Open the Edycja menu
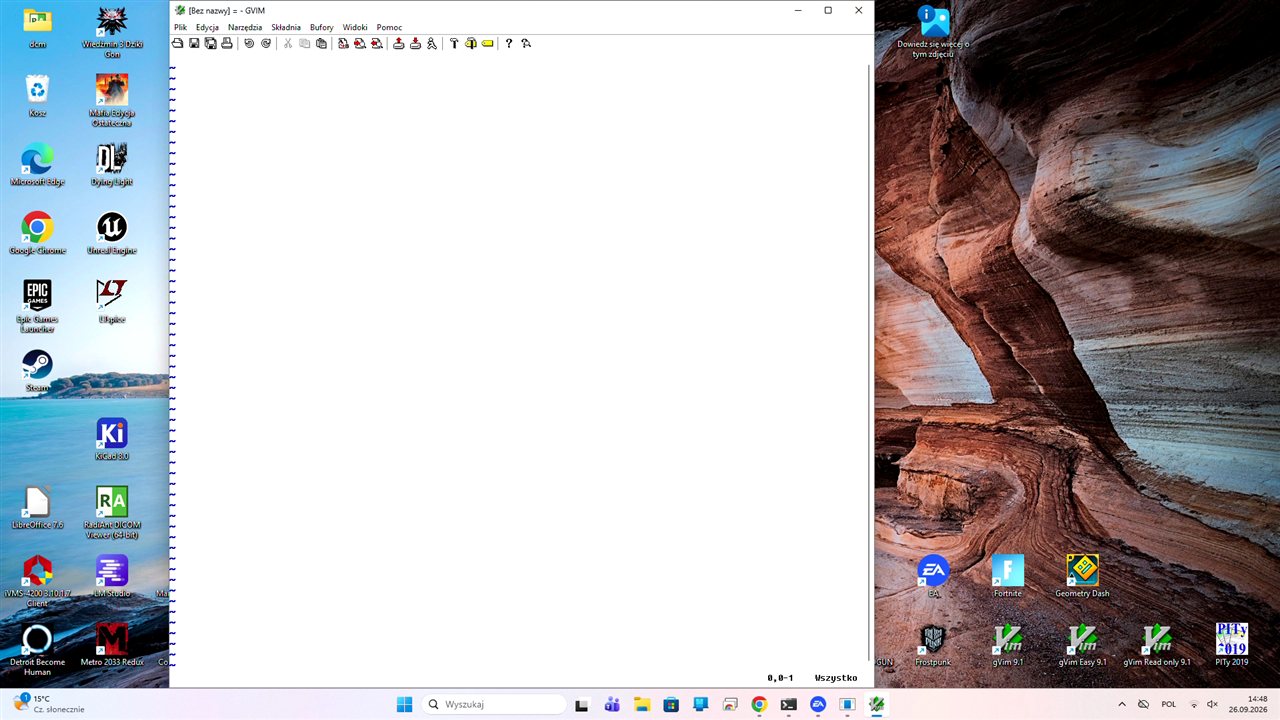 [x=207, y=27]
